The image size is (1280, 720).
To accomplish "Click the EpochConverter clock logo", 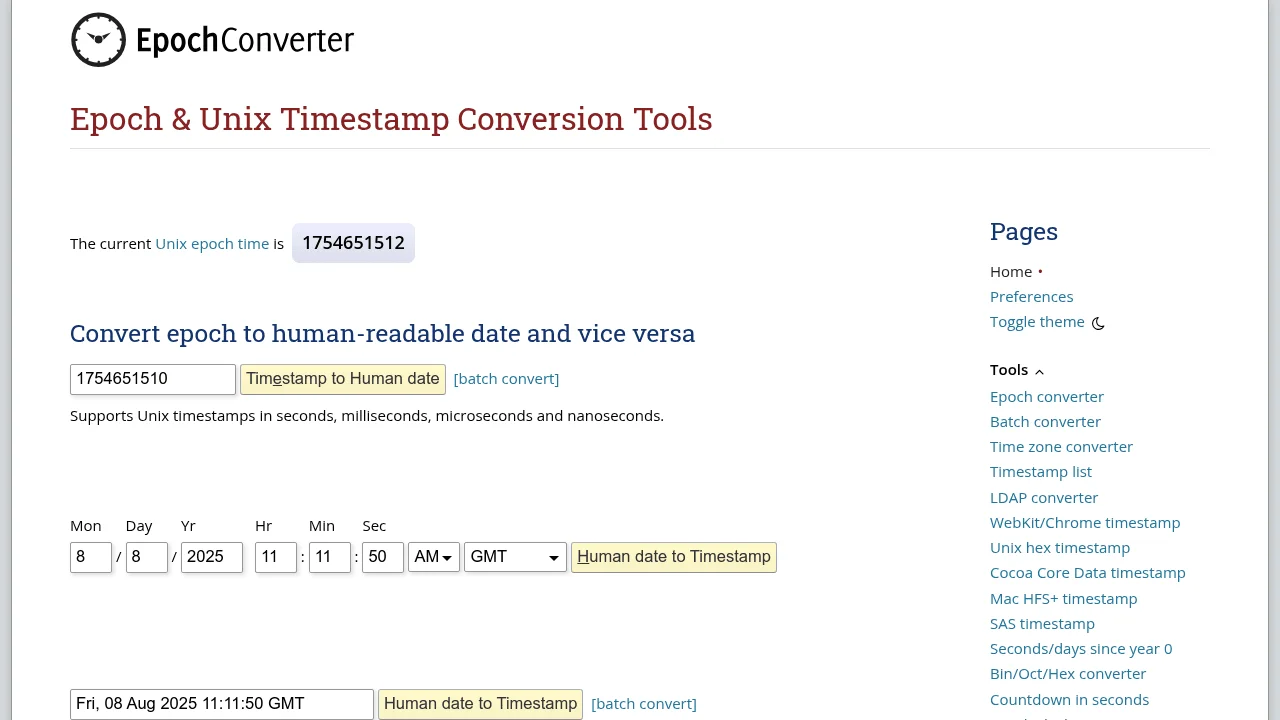I will coord(98,40).
